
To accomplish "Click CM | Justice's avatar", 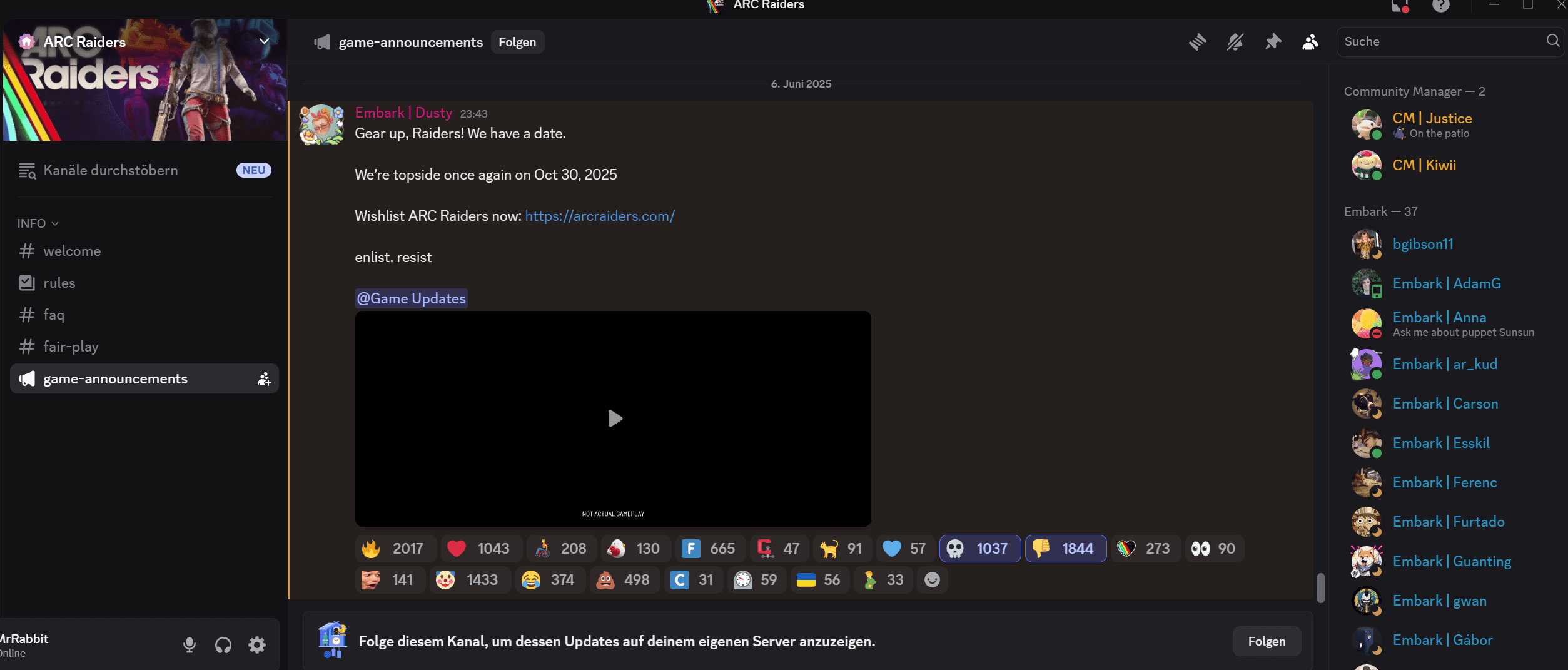I will pyautogui.click(x=1367, y=124).
